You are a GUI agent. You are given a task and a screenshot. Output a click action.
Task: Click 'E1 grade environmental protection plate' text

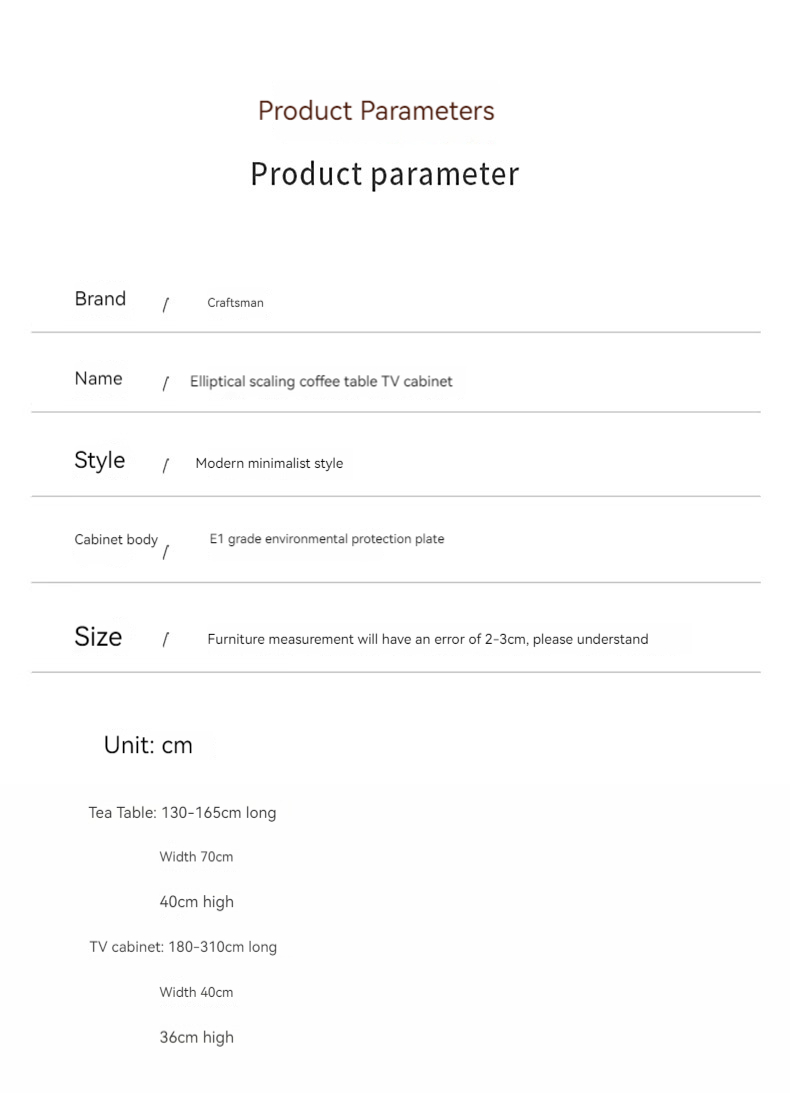click(327, 539)
